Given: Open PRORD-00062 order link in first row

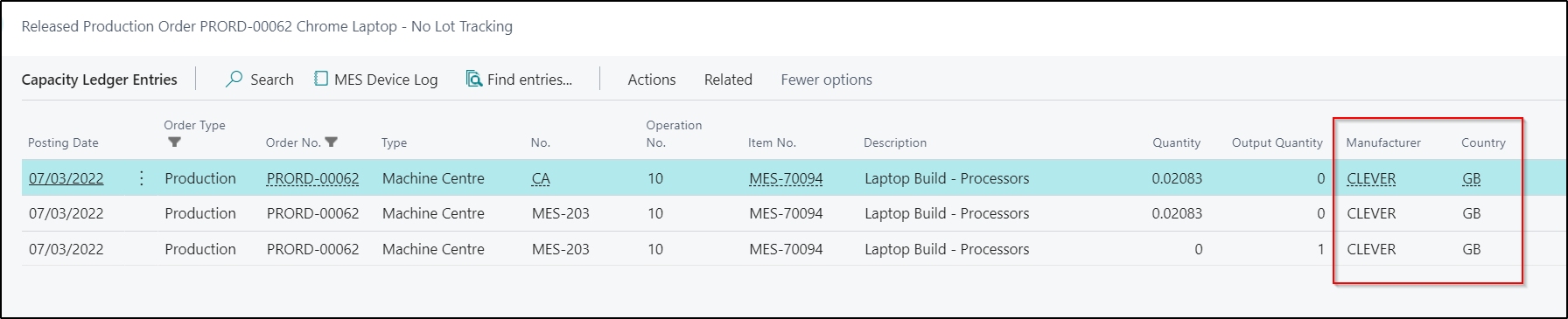Looking at the screenshot, I should tap(312, 178).
